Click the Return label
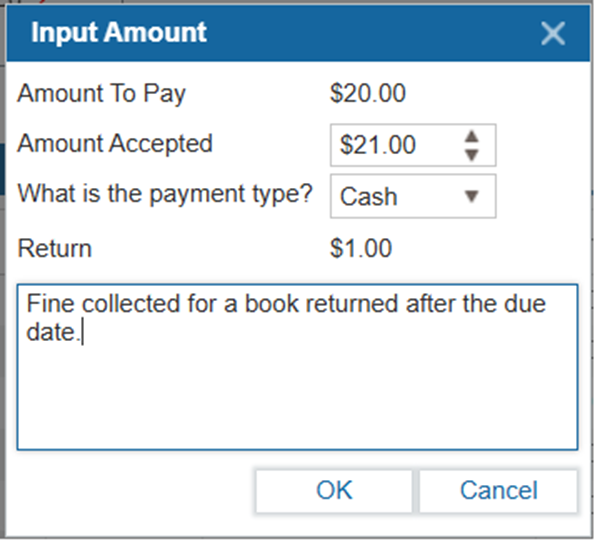 pyautogui.click(x=55, y=248)
